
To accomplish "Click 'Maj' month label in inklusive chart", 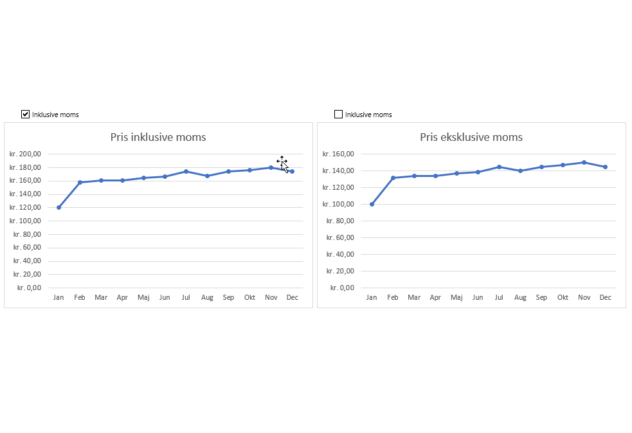I will [144, 297].
